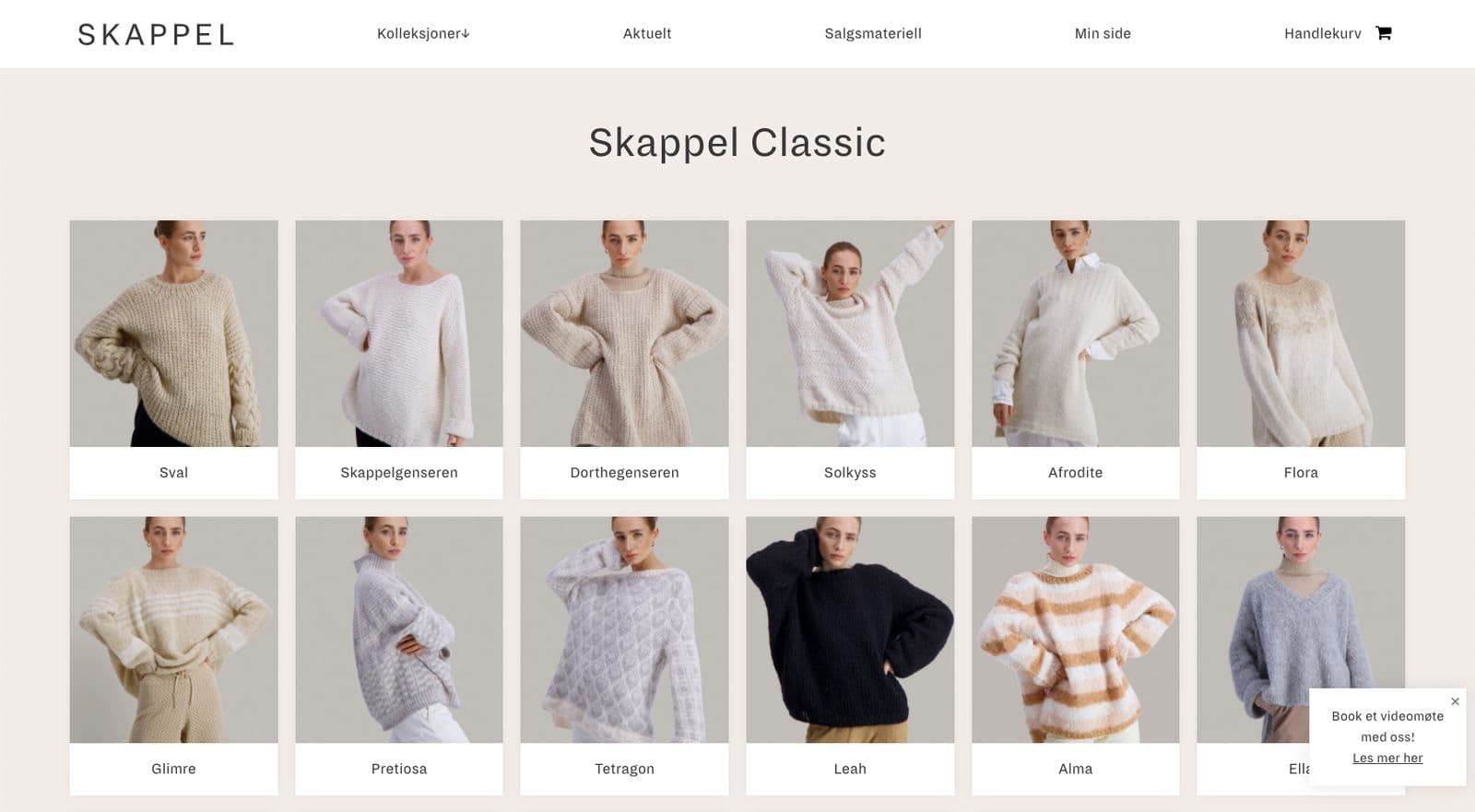Screen dimensions: 1475x812
Task: Click the Handlekurv link
Action: (x=1322, y=33)
